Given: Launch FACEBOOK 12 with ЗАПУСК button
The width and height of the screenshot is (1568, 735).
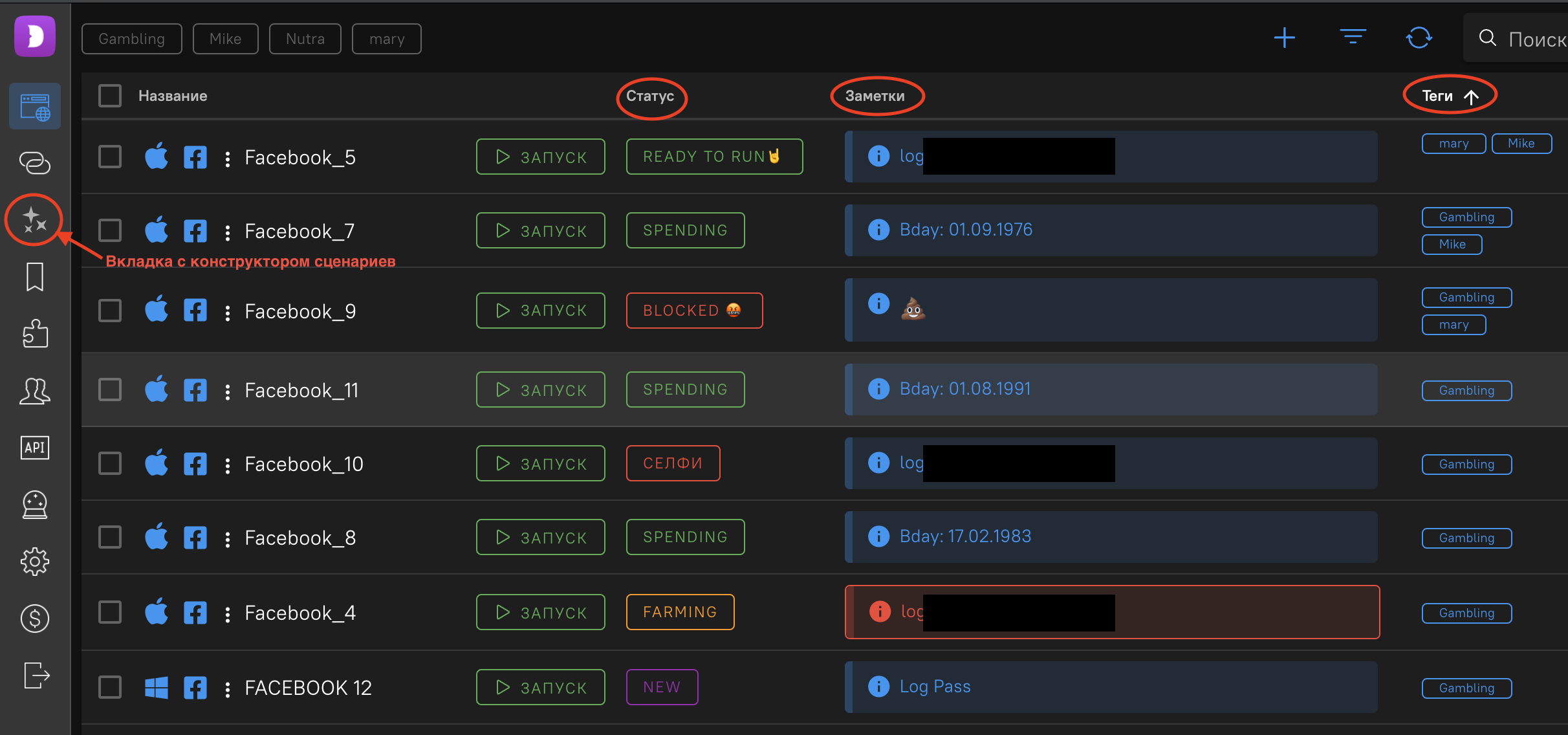Looking at the screenshot, I should 541,687.
